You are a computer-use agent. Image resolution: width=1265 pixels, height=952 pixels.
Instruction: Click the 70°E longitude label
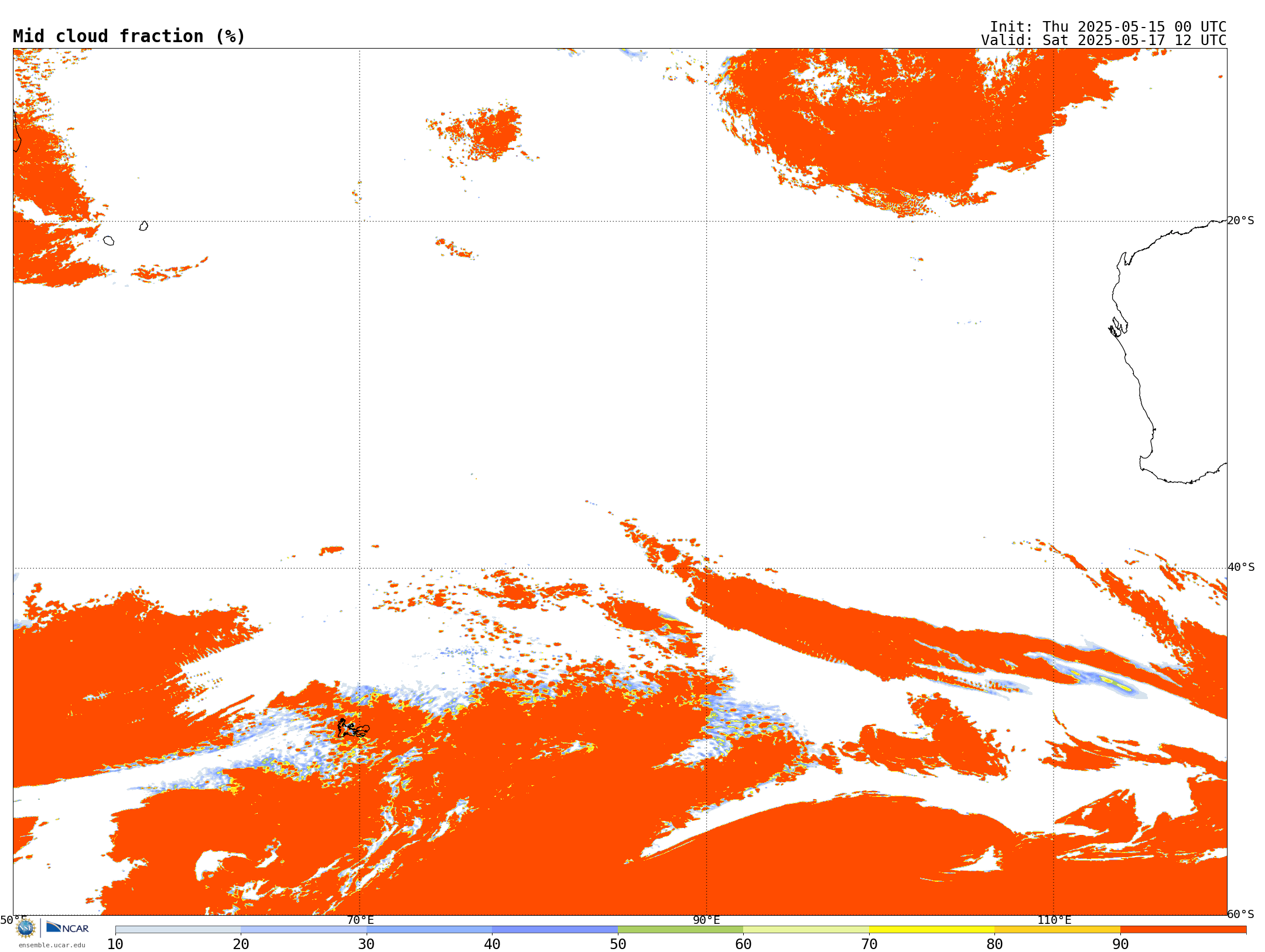point(360,920)
